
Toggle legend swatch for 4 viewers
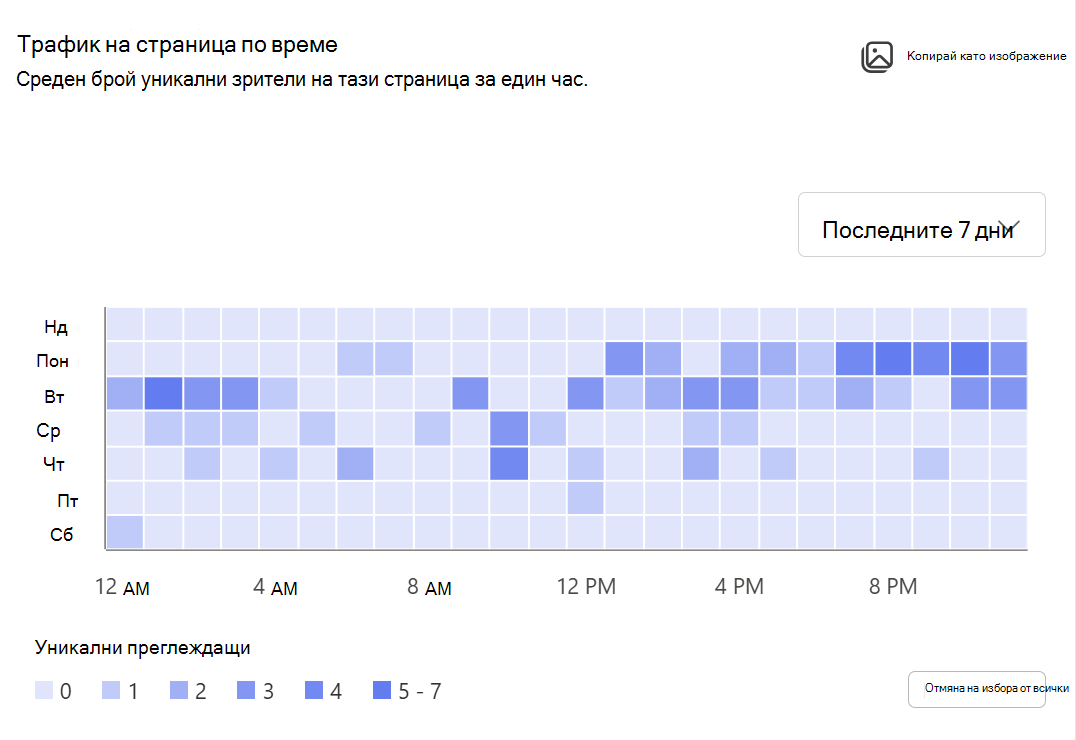[x=314, y=690]
